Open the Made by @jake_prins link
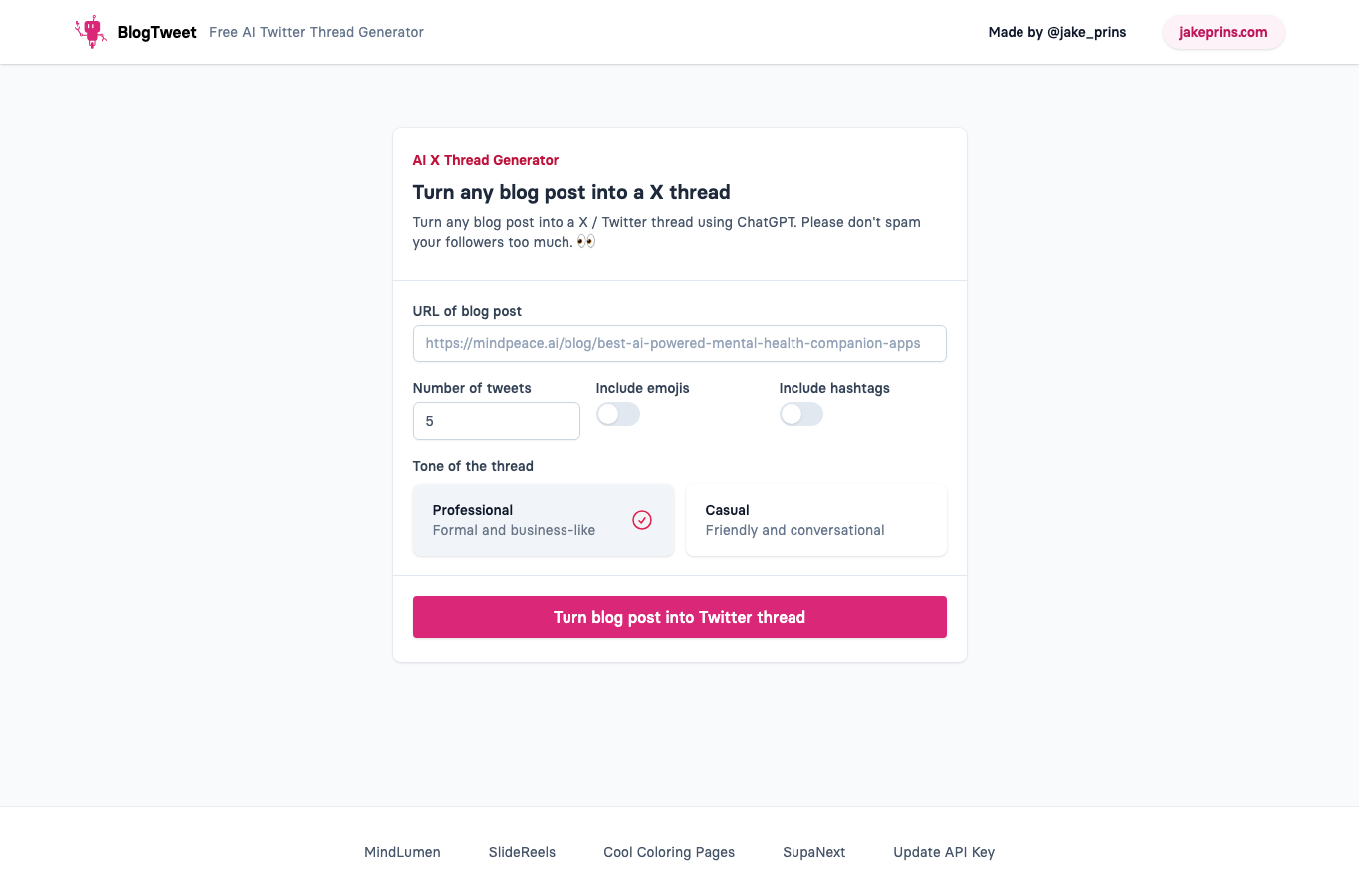The image size is (1359, 896). pos(1057,32)
